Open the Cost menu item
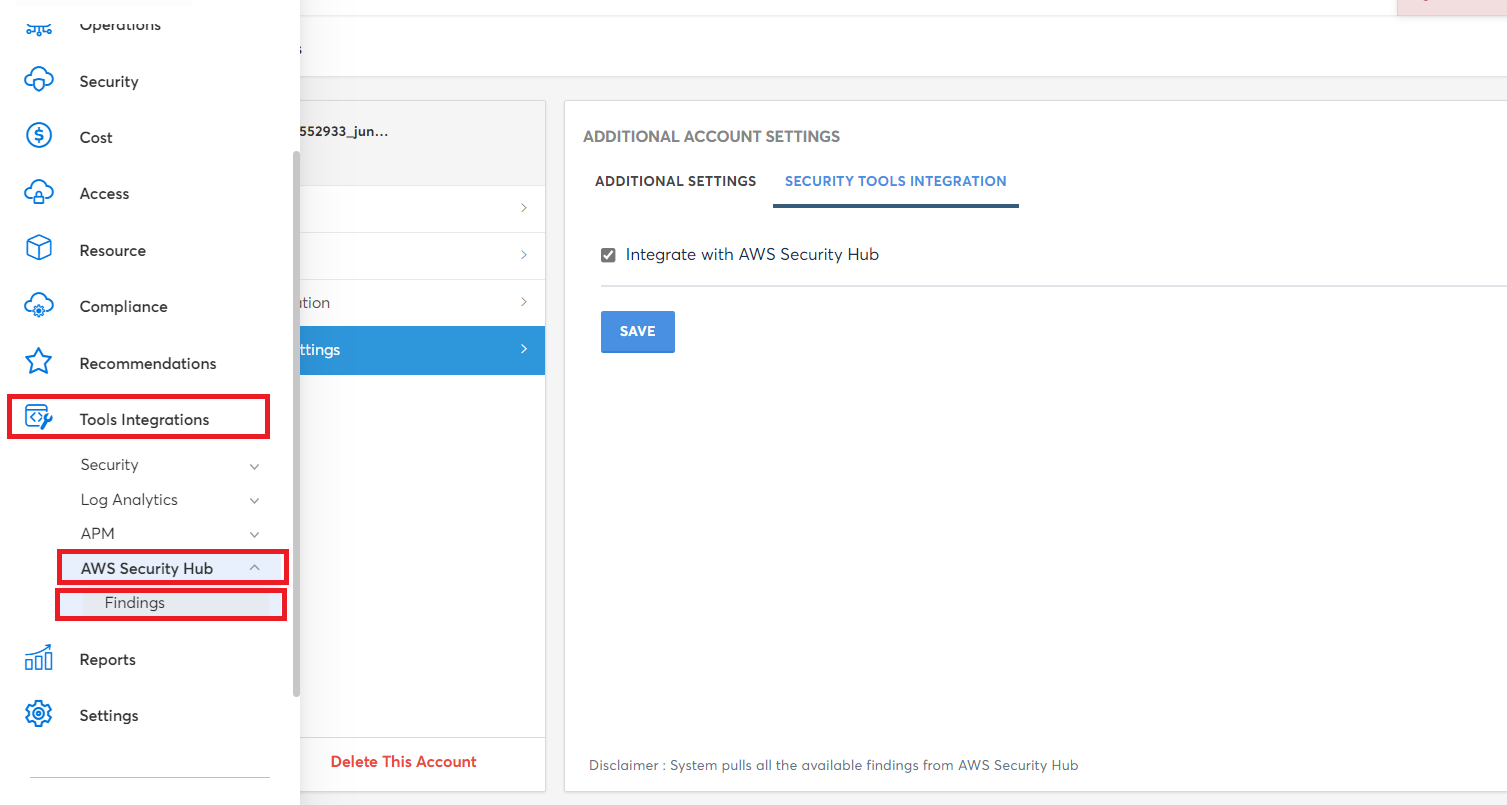The height and width of the screenshot is (805, 1507). 96,137
